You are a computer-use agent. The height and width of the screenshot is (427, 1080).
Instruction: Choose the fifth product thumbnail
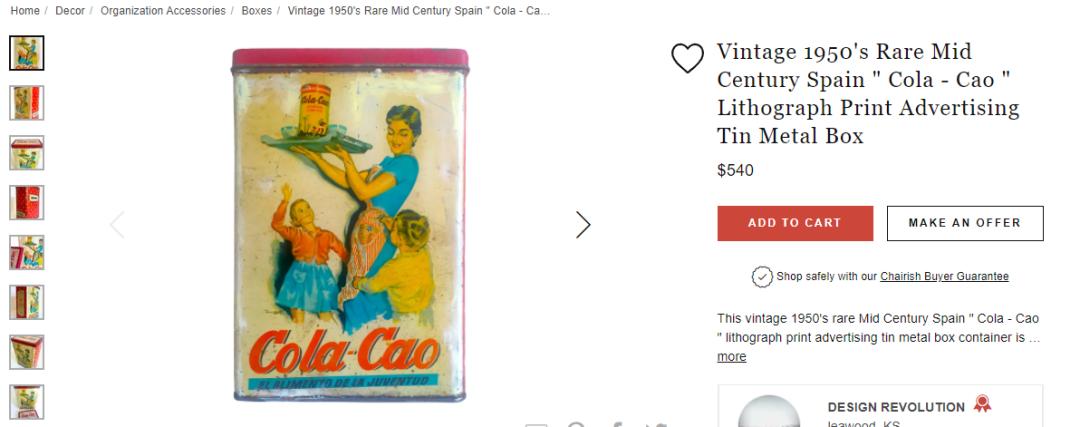point(27,253)
